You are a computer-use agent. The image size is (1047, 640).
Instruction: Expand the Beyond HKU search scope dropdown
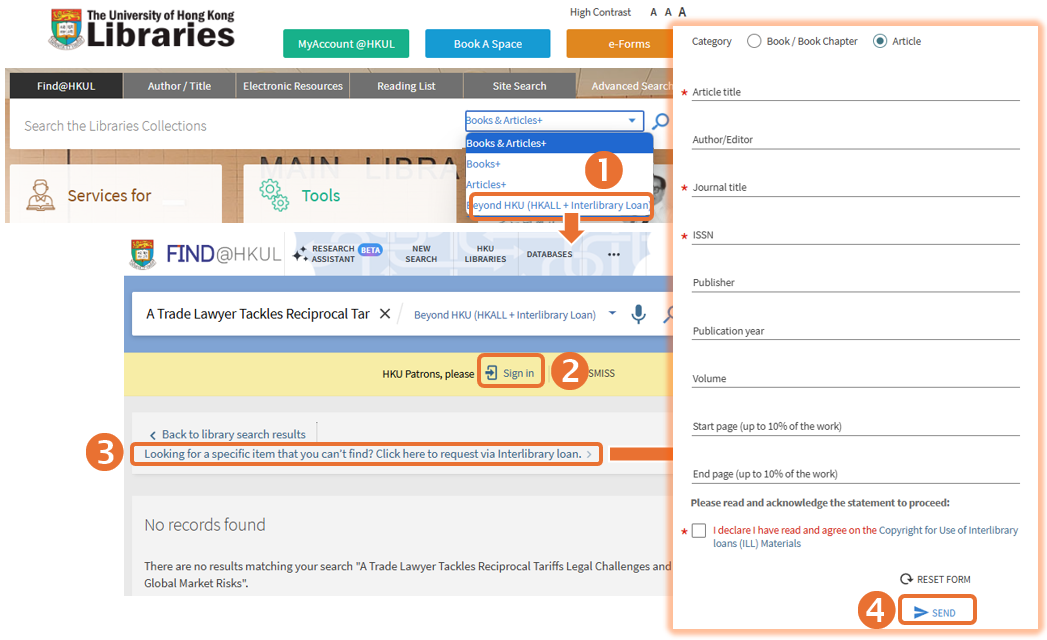pos(612,314)
